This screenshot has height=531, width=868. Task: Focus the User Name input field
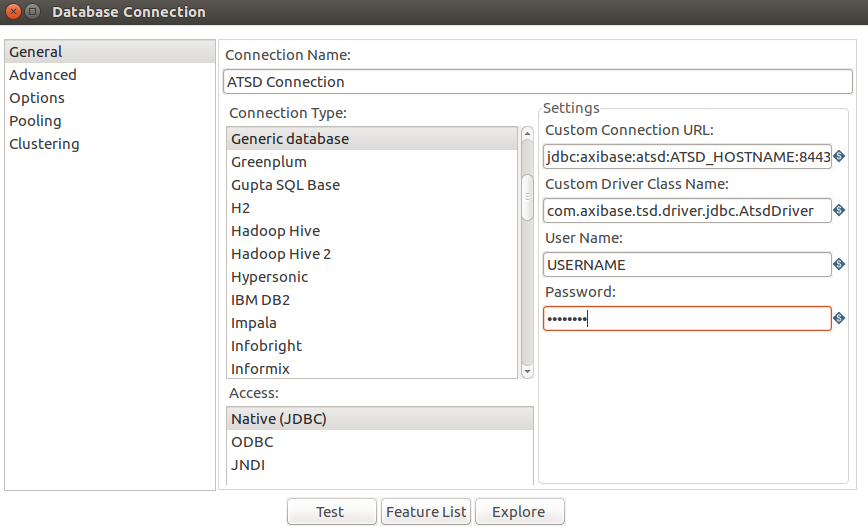(687, 265)
